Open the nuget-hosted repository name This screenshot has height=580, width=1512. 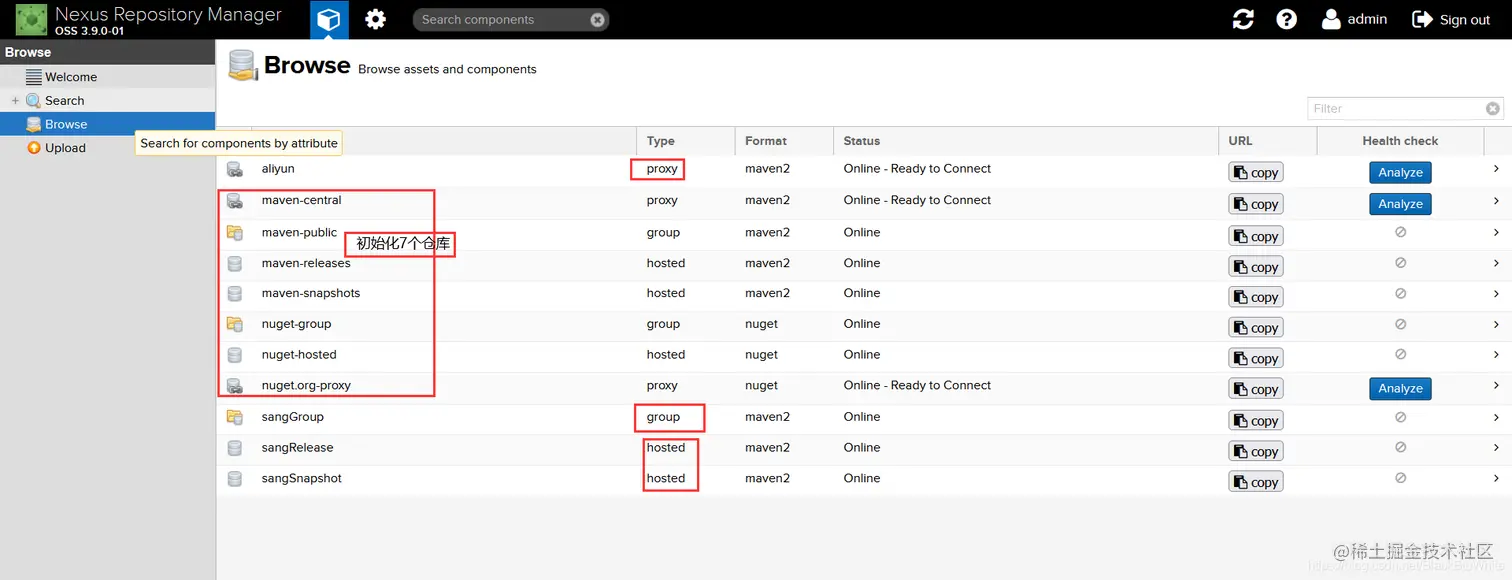point(299,354)
